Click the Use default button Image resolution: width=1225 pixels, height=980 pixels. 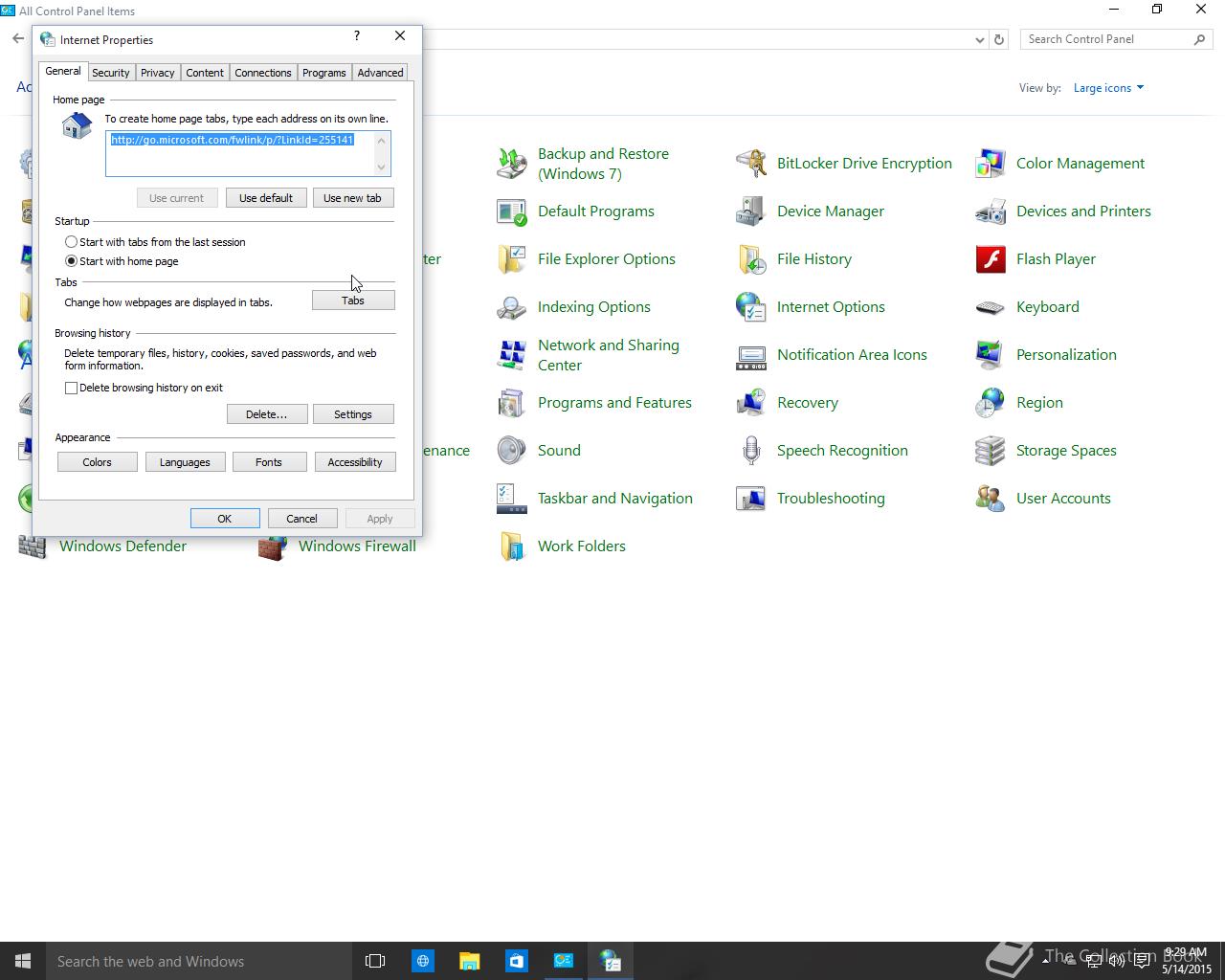click(266, 198)
